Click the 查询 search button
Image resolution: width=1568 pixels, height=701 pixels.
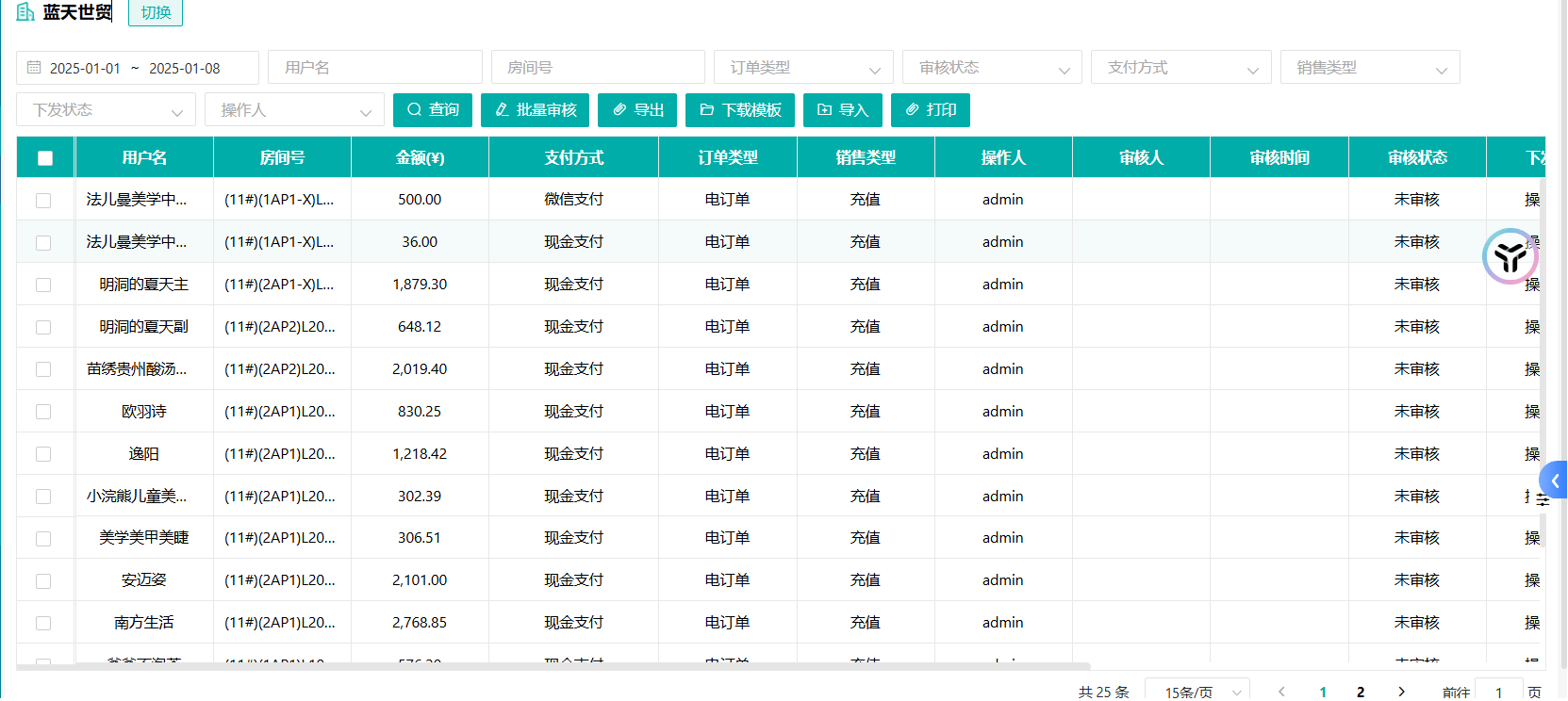[433, 110]
